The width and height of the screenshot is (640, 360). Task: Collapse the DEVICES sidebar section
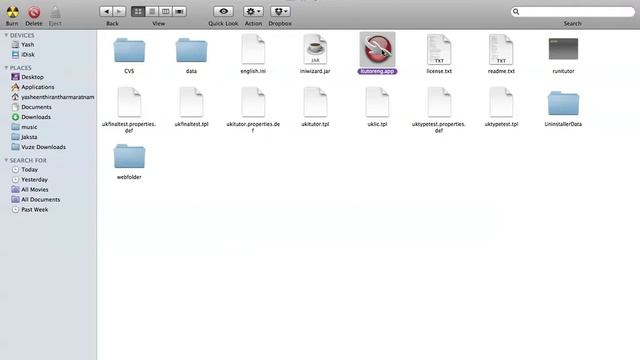pos(6,36)
